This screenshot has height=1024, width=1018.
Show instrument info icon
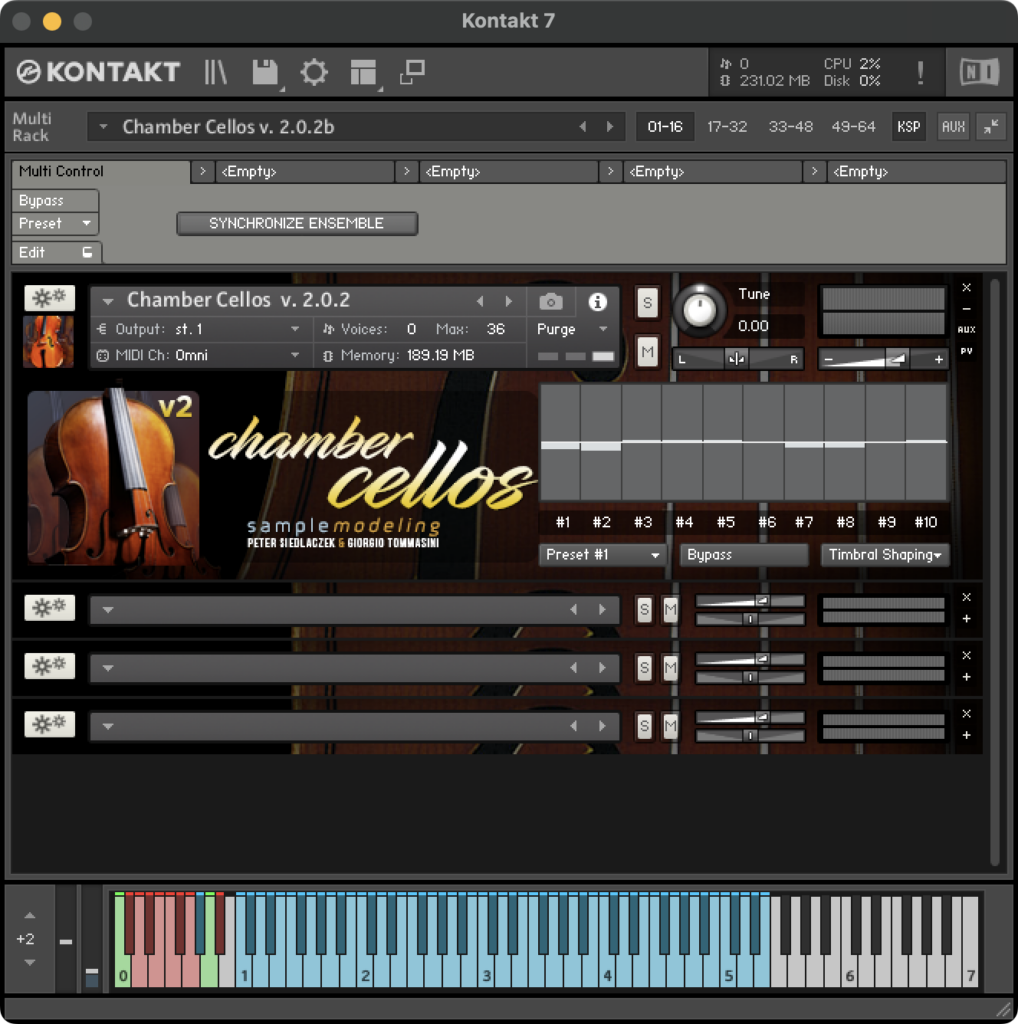pos(597,302)
